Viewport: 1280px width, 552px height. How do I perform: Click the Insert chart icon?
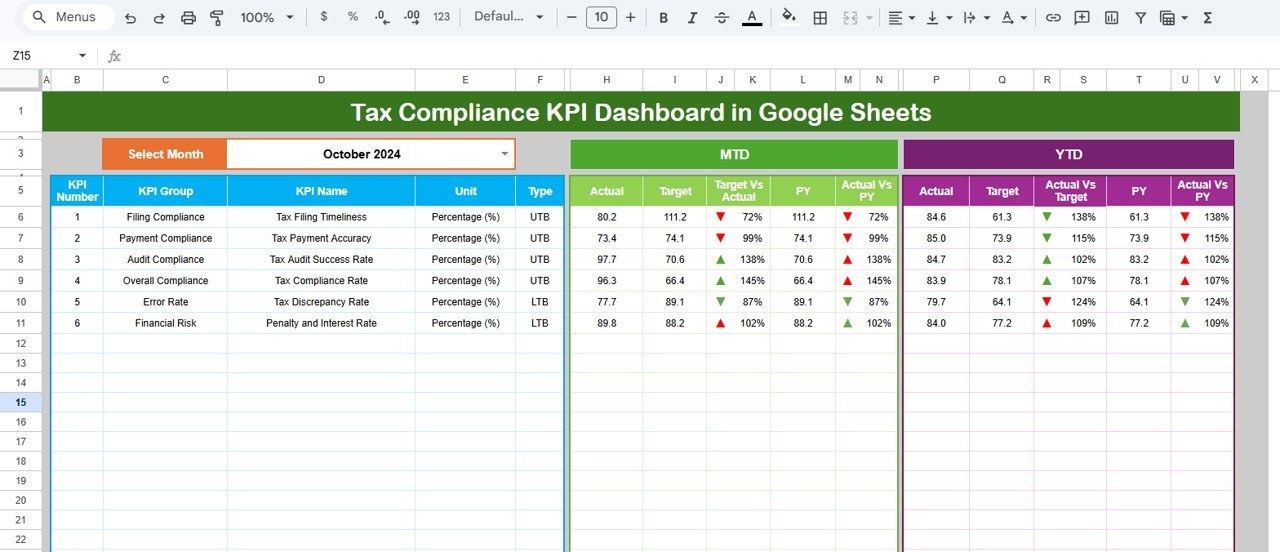(1110, 17)
